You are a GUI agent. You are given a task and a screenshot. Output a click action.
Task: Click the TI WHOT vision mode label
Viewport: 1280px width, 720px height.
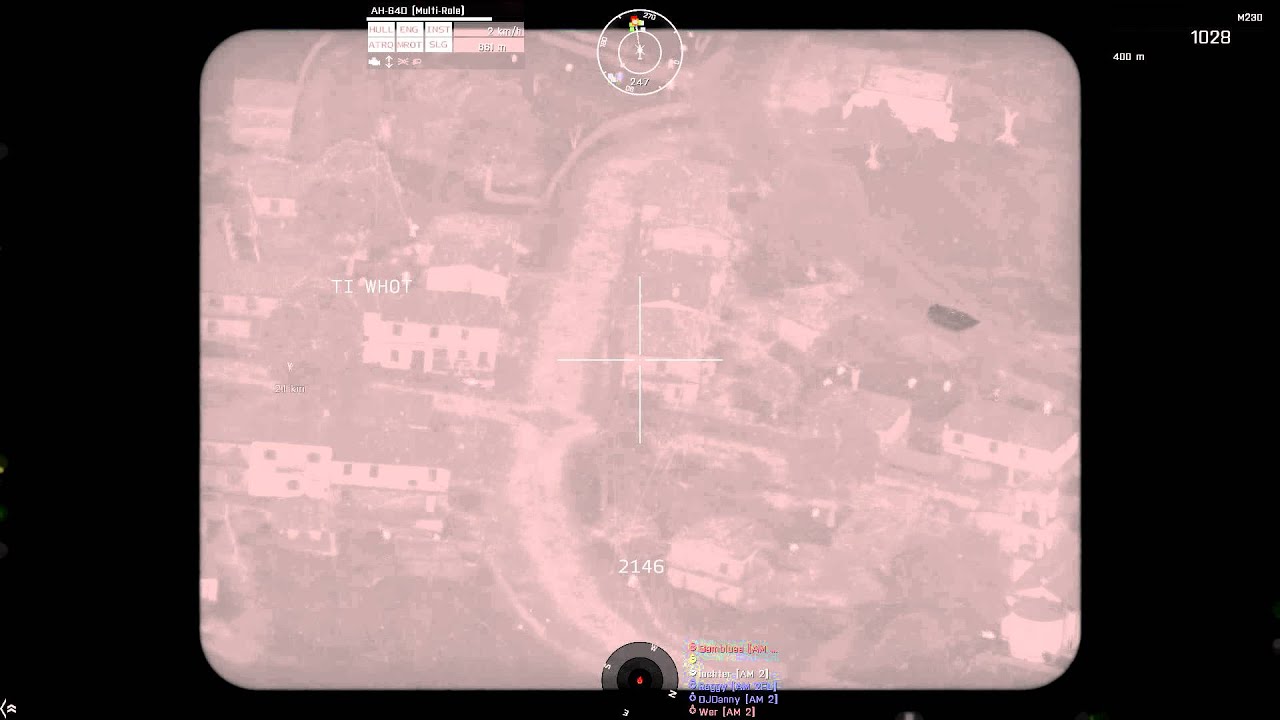click(372, 287)
